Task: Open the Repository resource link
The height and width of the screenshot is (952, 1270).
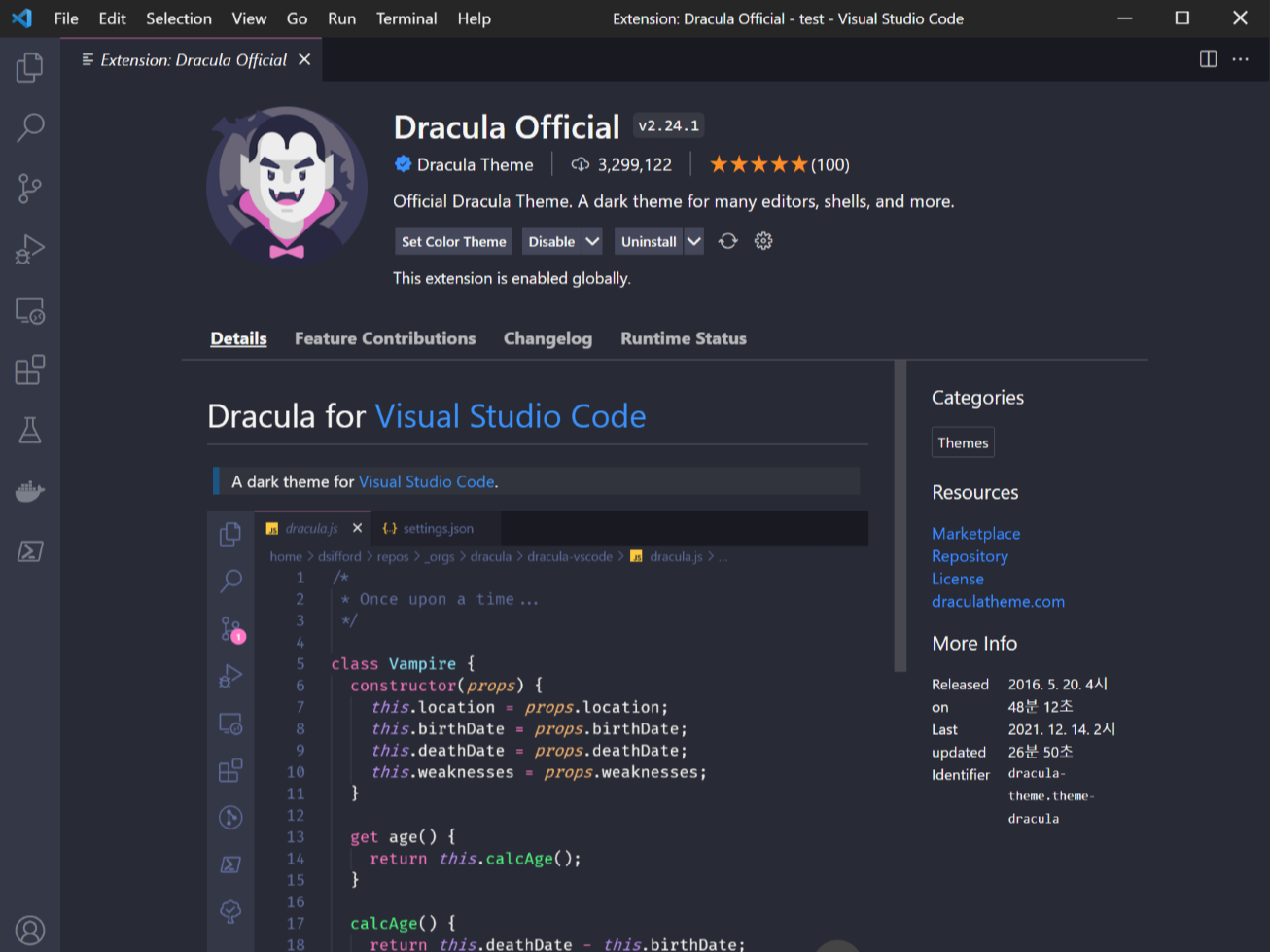Action: (x=970, y=556)
